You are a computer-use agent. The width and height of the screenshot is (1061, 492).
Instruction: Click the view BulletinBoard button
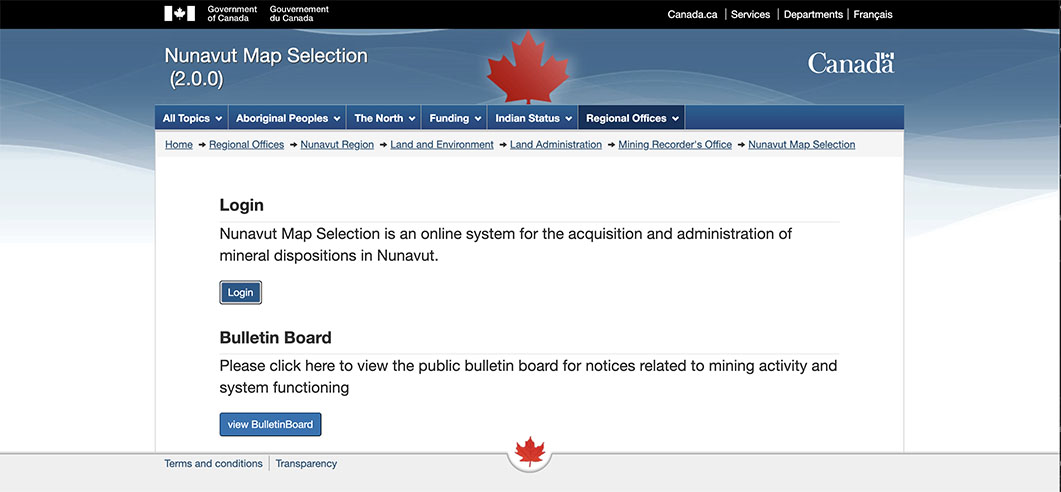point(270,424)
